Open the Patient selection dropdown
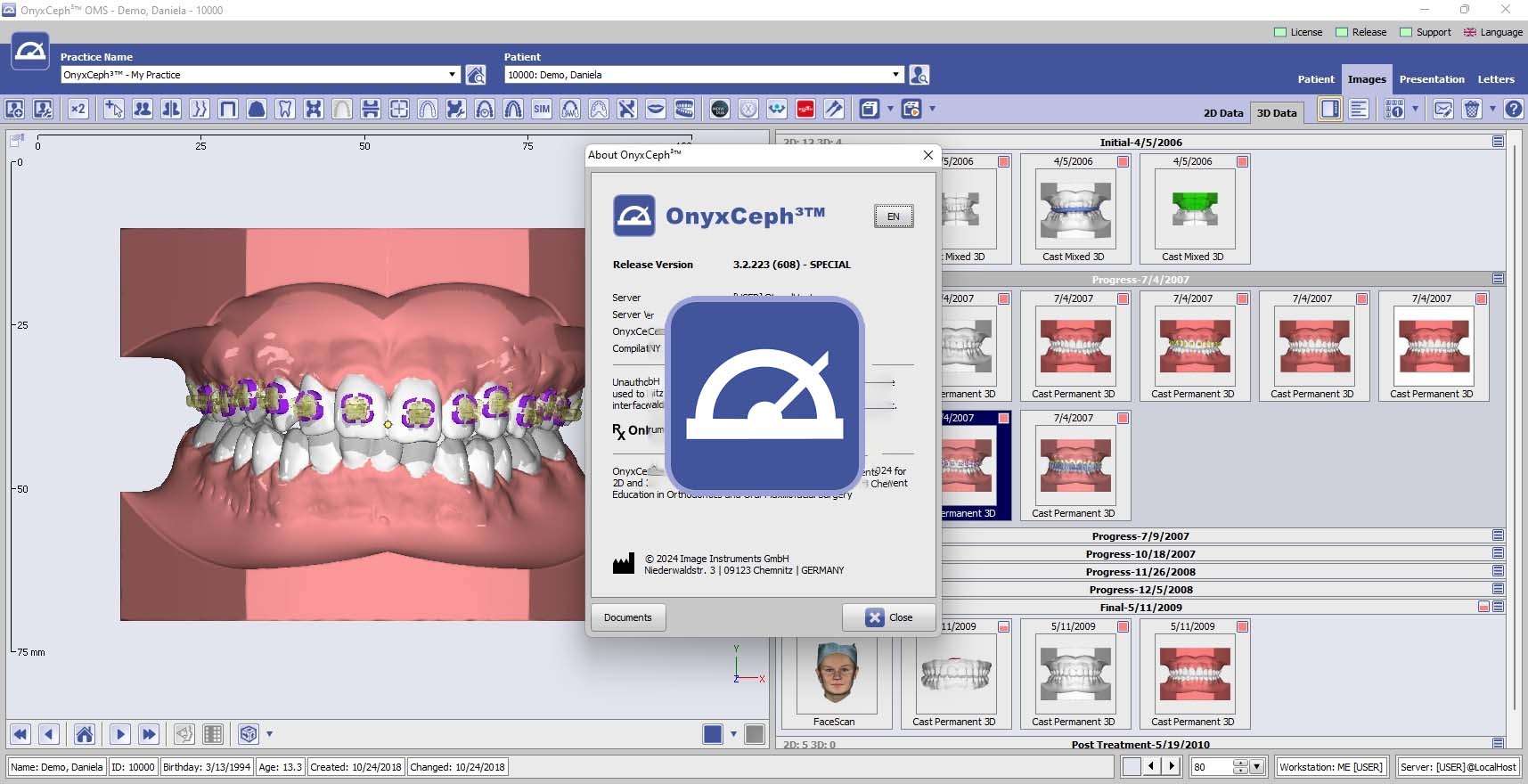 (895, 75)
